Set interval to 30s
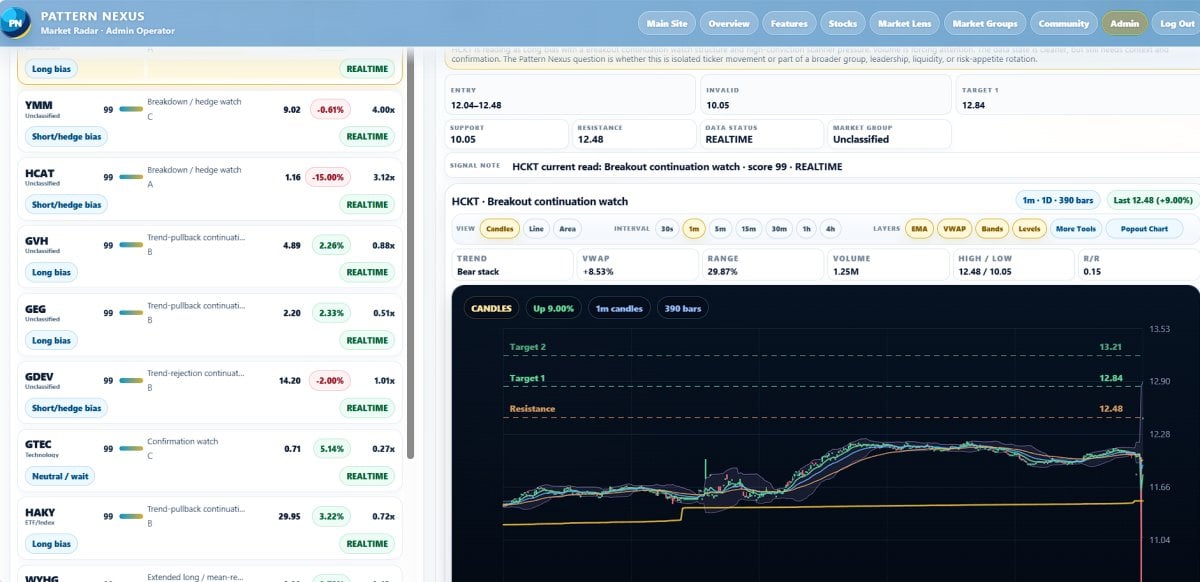The width and height of the screenshot is (1200, 582). click(667, 229)
